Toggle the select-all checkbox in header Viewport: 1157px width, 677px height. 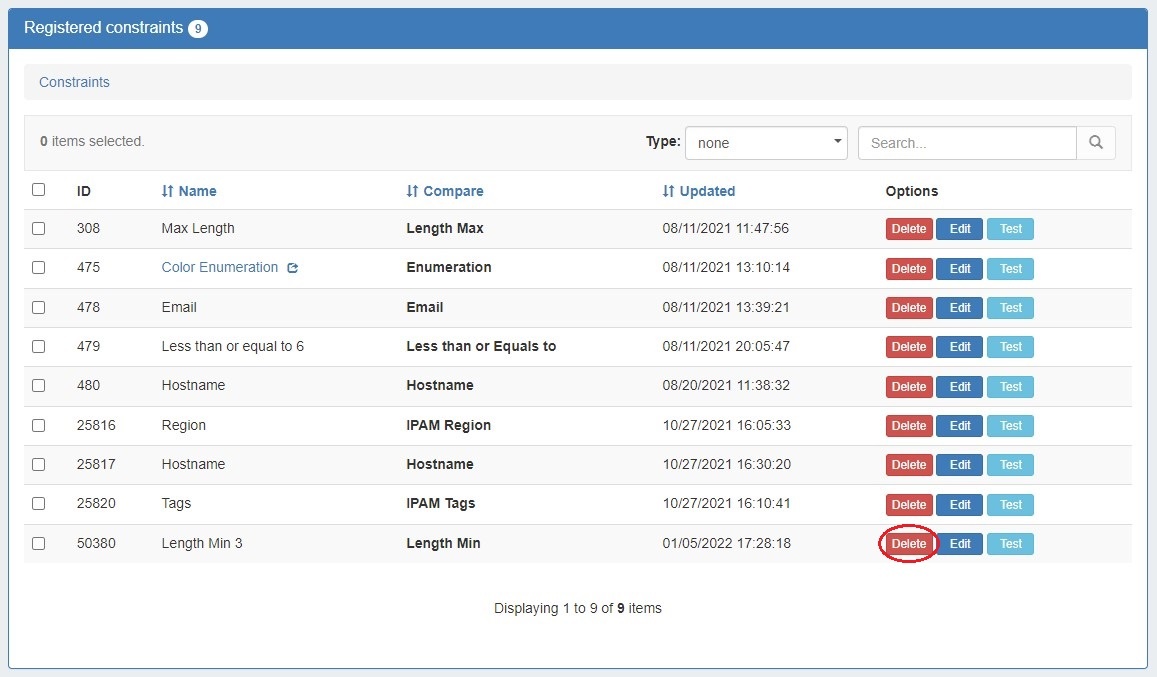(x=38, y=189)
